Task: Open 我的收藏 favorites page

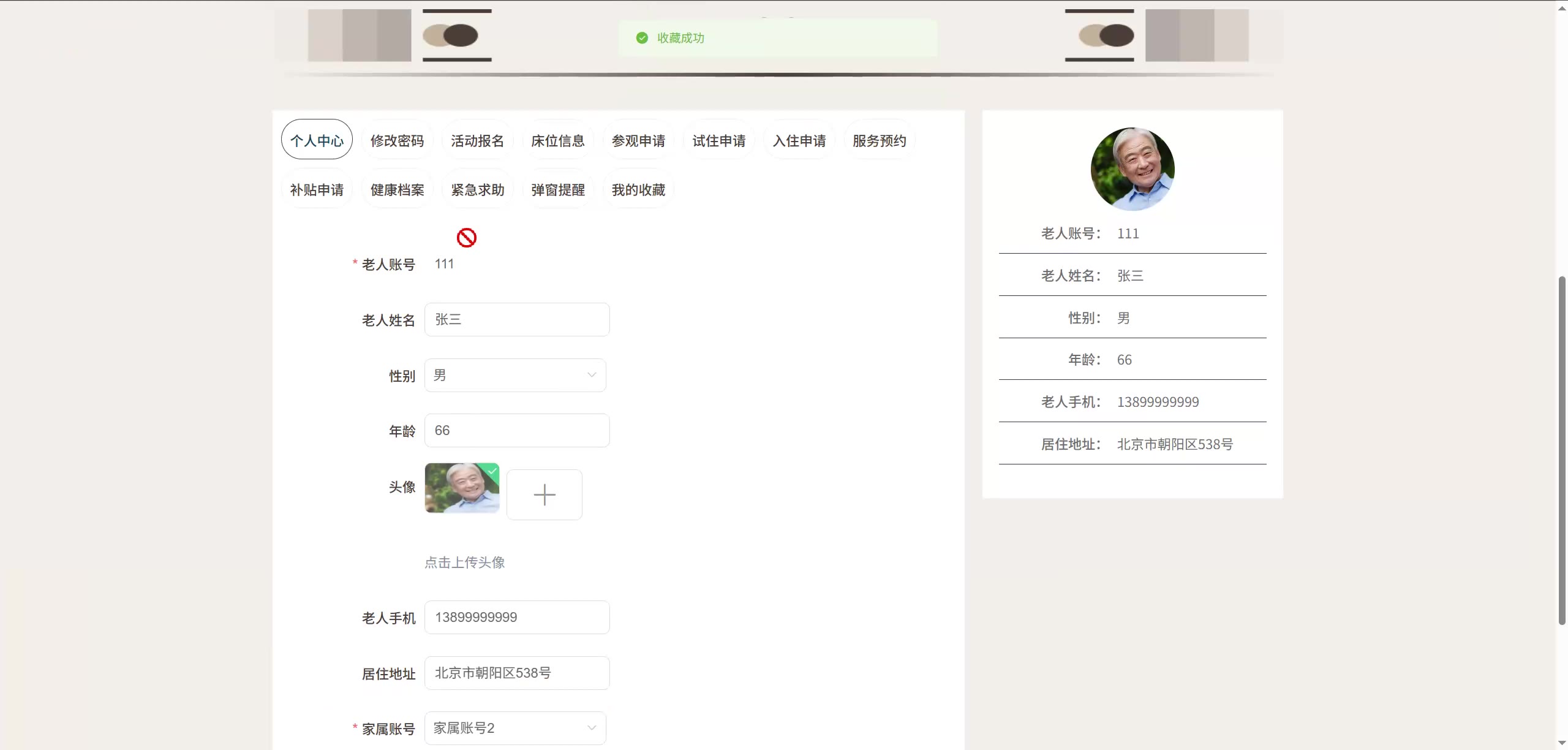Action: pos(638,189)
